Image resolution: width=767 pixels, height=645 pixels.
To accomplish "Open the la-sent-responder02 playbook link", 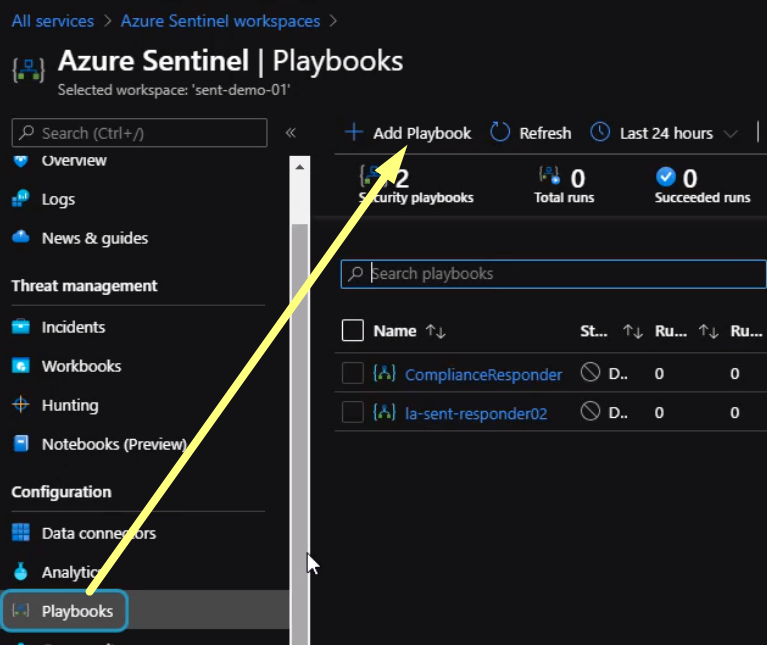I will 476,414.
